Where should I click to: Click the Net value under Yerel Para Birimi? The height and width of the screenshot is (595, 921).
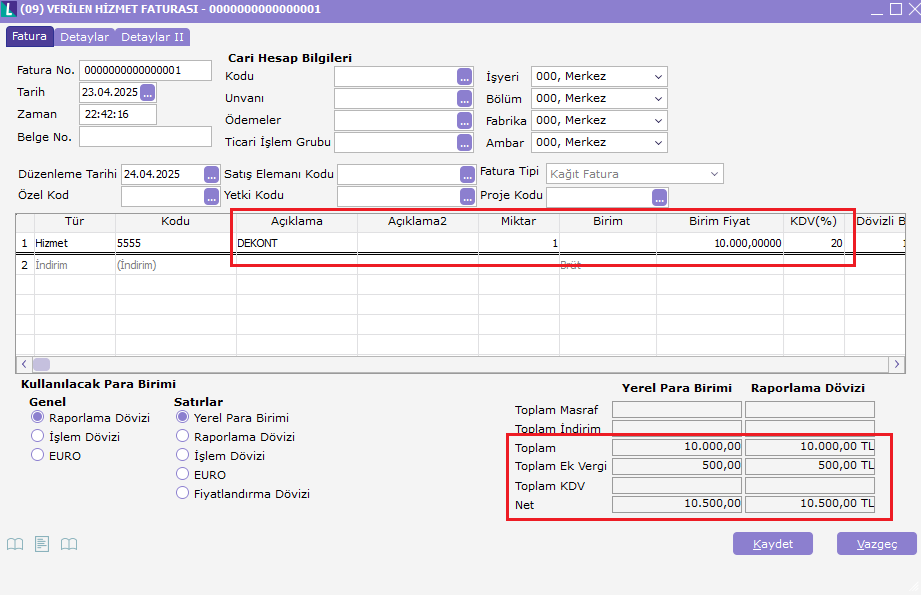677,504
